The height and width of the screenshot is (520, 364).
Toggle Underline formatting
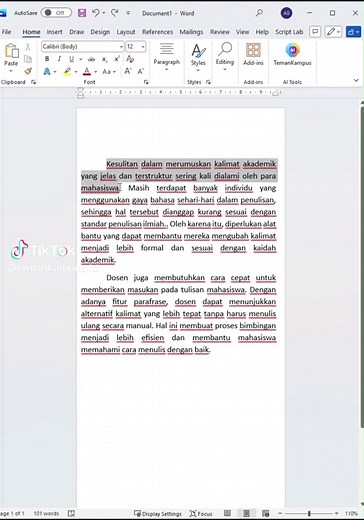(71, 59)
